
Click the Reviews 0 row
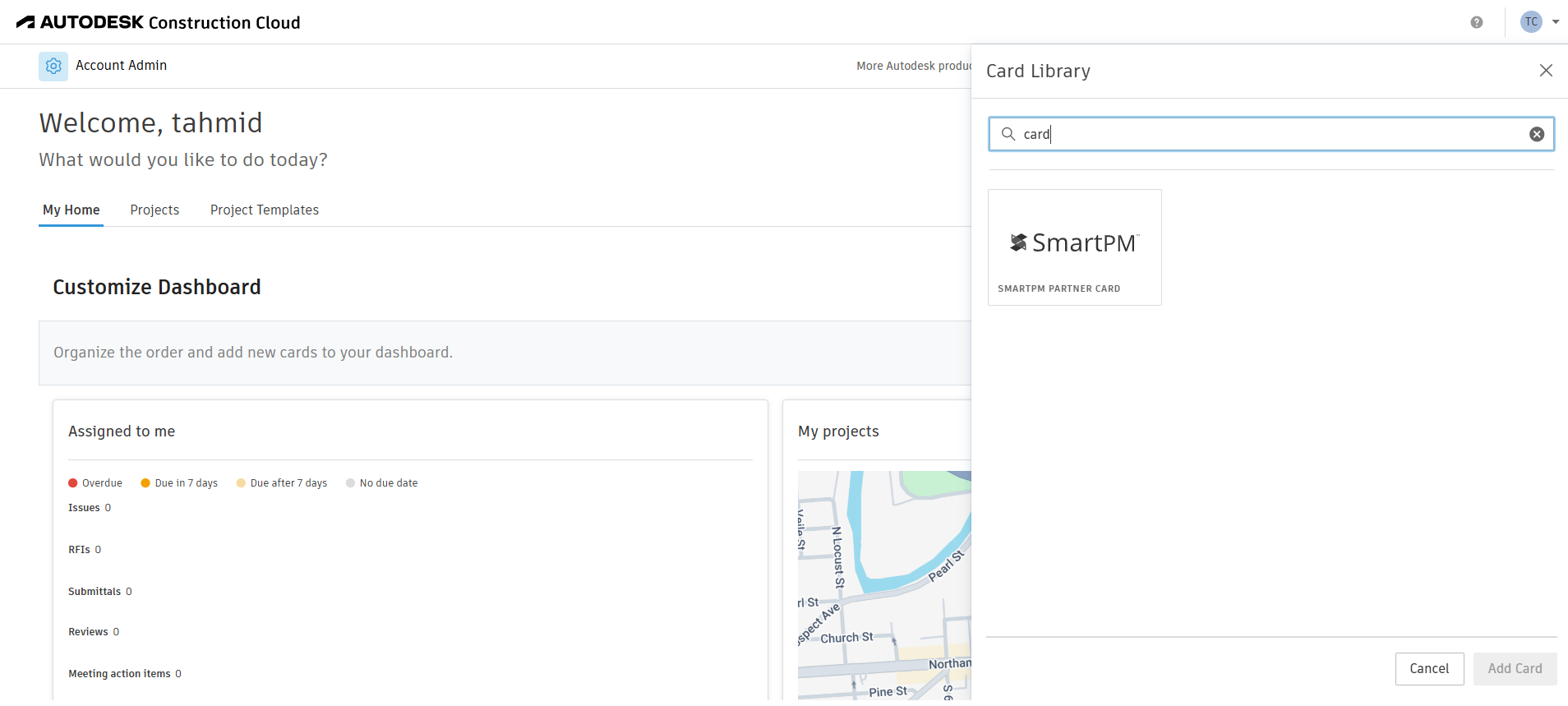coord(94,632)
